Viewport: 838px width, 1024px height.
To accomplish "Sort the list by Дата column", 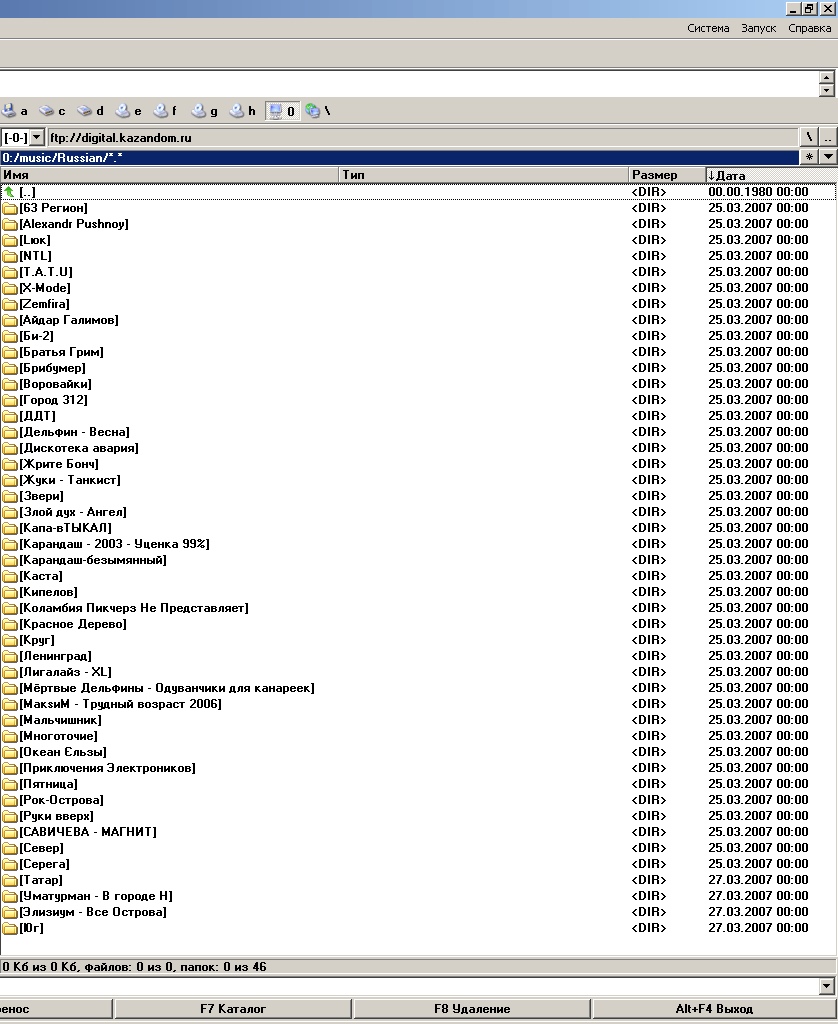I will 771,175.
